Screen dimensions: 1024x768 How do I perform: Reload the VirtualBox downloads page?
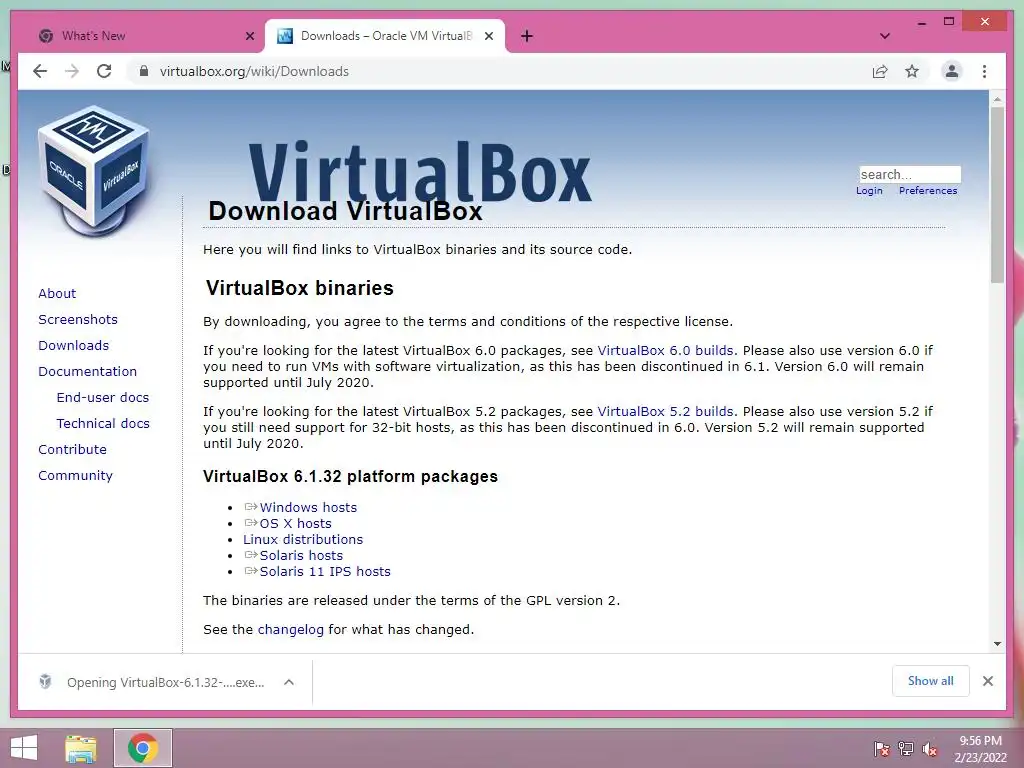(x=104, y=71)
